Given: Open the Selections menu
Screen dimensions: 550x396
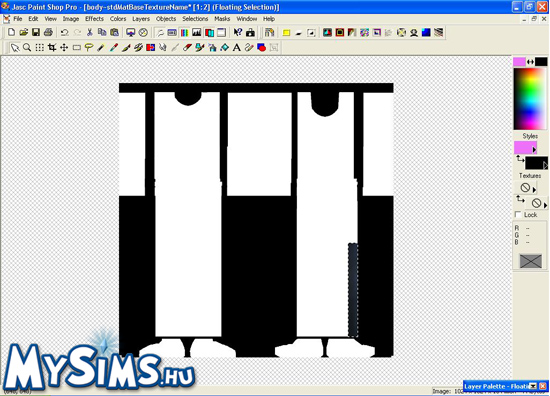Looking at the screenshot, I should click(195, 19).
